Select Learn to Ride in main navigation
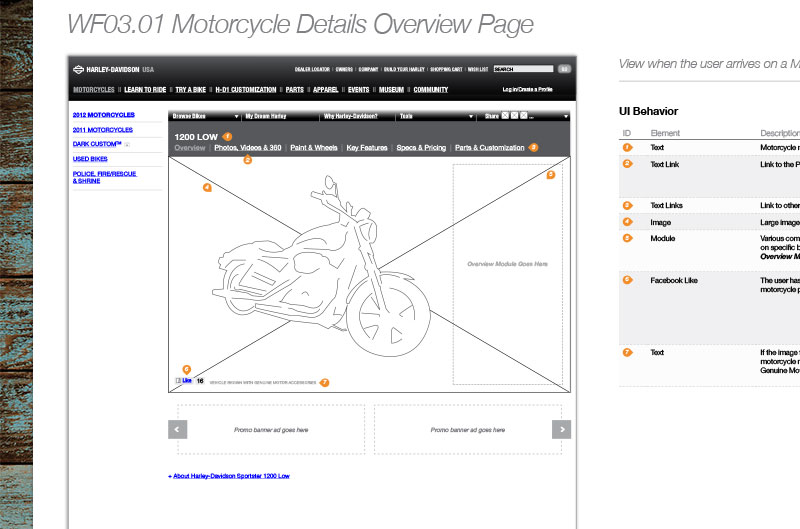This screenshot has height=529, width=800. pyautogui.click(x=145, y=90)
